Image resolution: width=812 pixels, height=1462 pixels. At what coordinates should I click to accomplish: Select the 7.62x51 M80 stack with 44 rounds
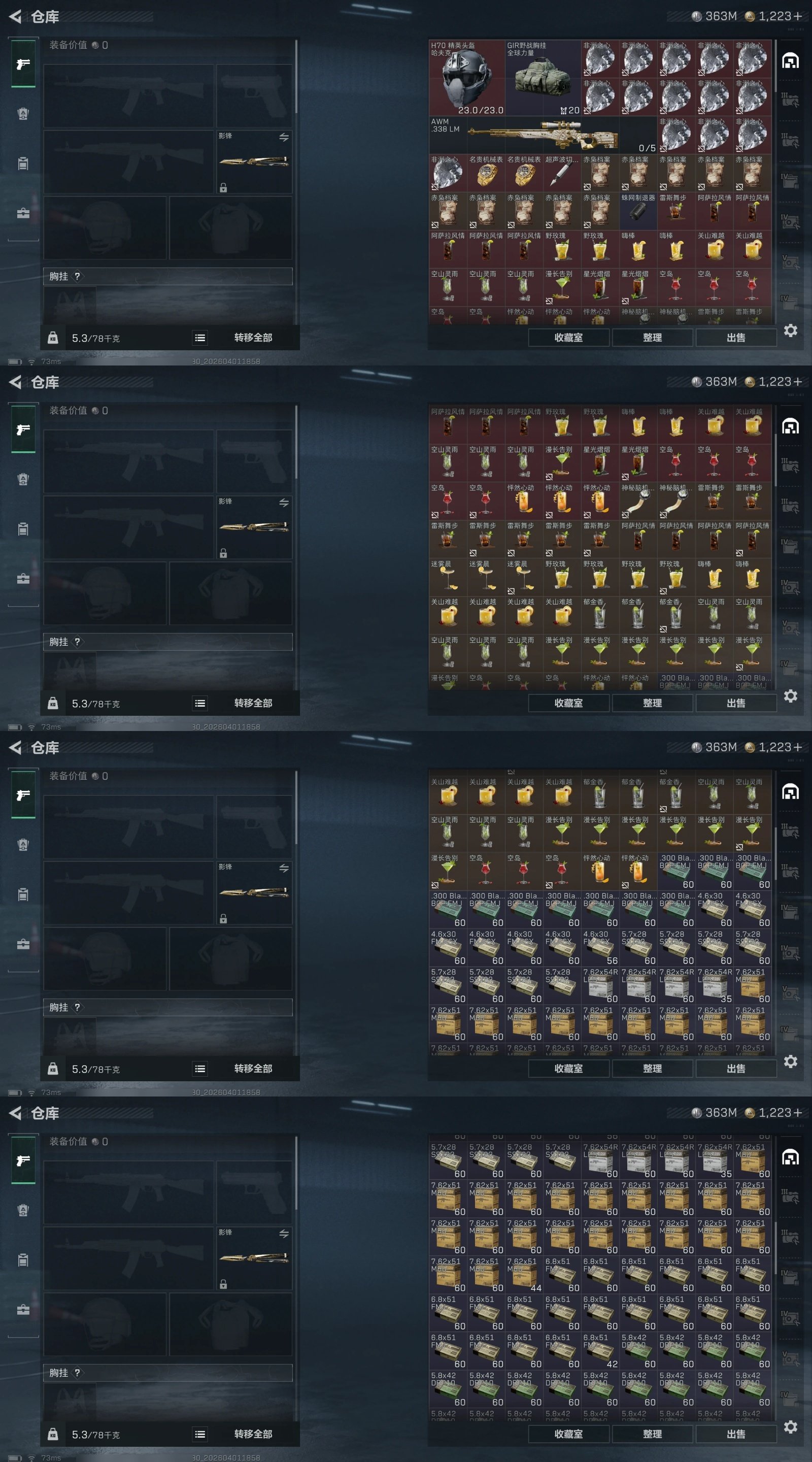(x=524, y=1275)
